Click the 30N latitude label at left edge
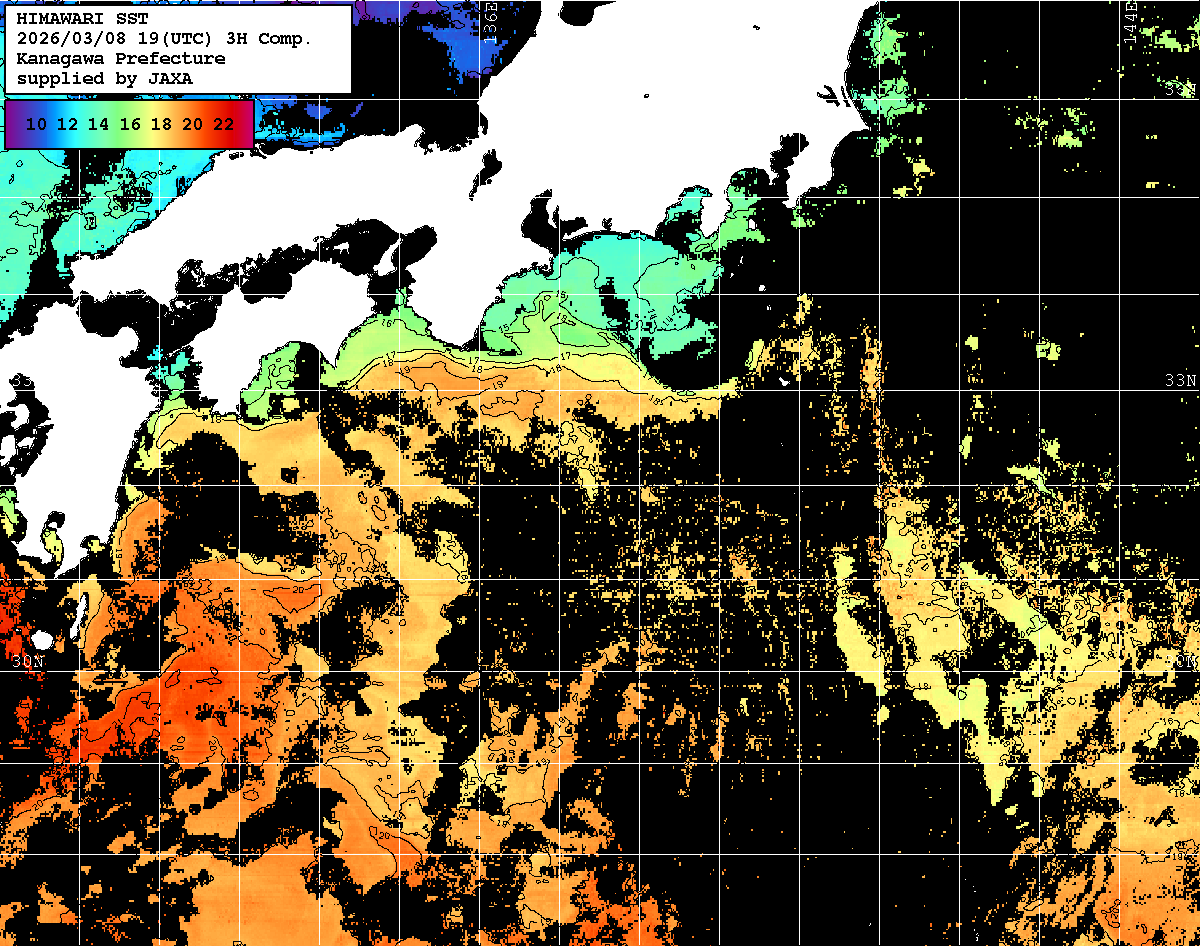Viewport: 1200px width, 946px height. tap(28, 662)
